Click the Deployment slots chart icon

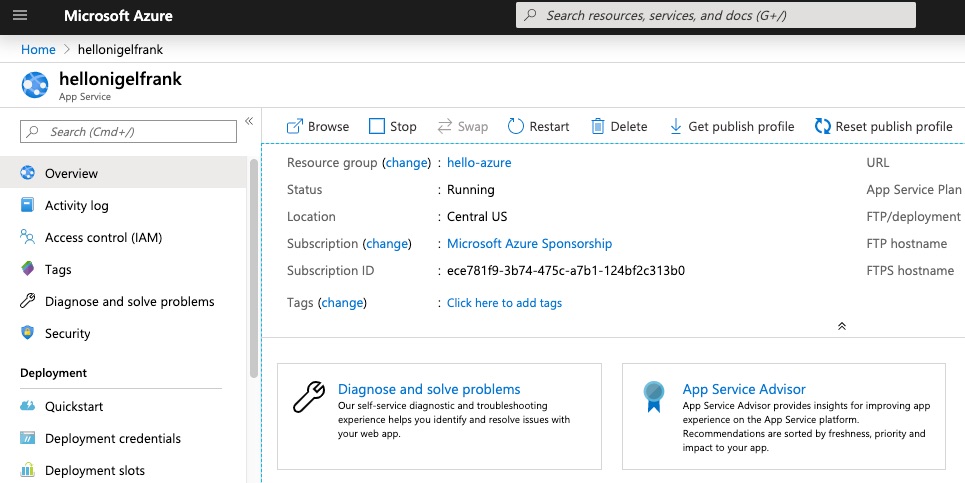[x=28, y=470]
